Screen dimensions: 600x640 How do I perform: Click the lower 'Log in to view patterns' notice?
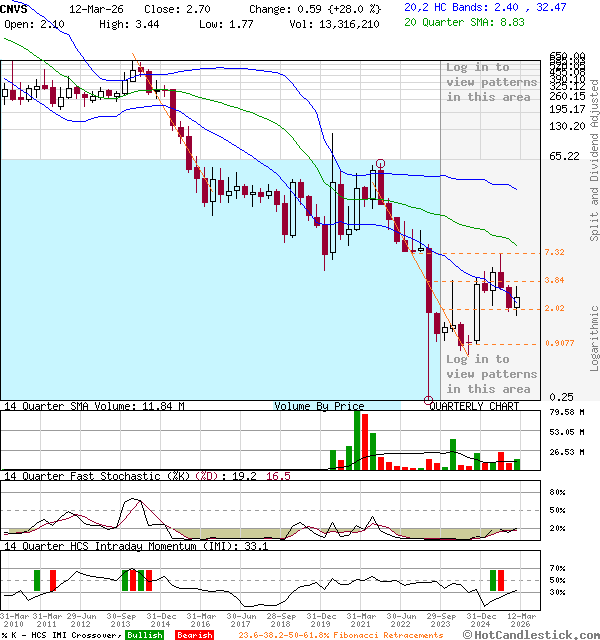[x=490, y=374]
